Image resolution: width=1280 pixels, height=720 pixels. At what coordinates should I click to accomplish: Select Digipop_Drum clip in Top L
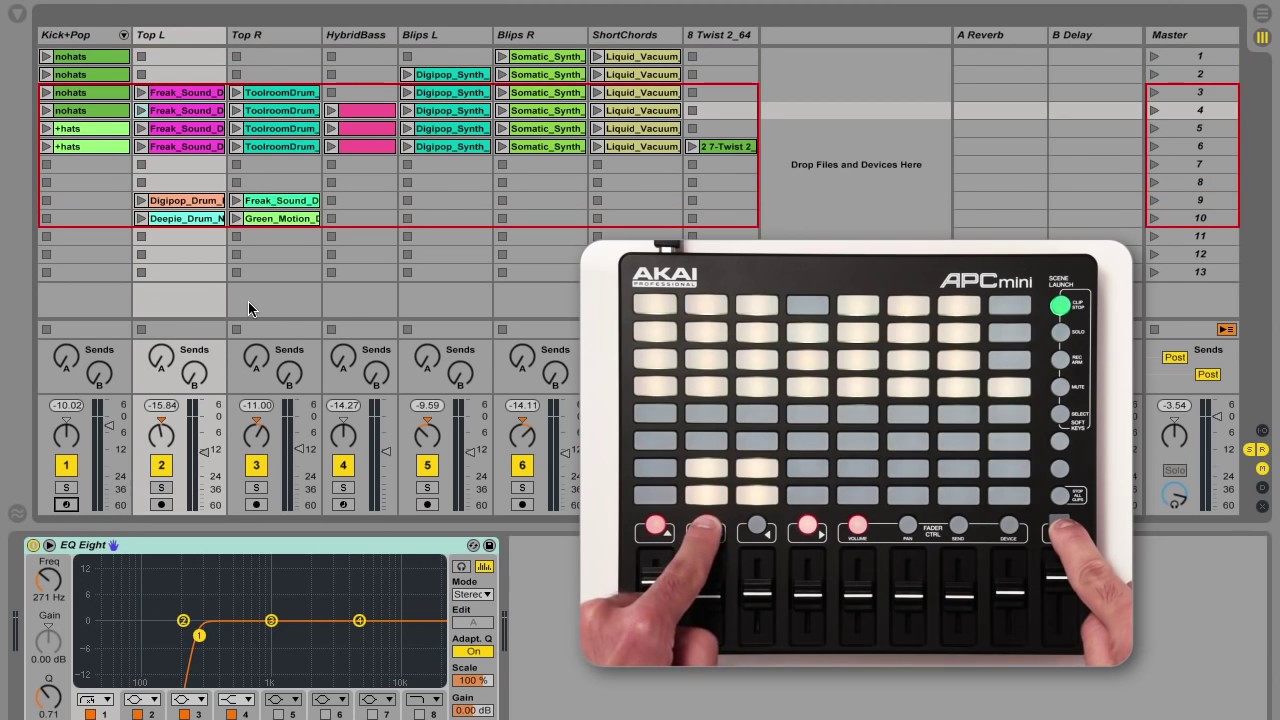(186, 201)
